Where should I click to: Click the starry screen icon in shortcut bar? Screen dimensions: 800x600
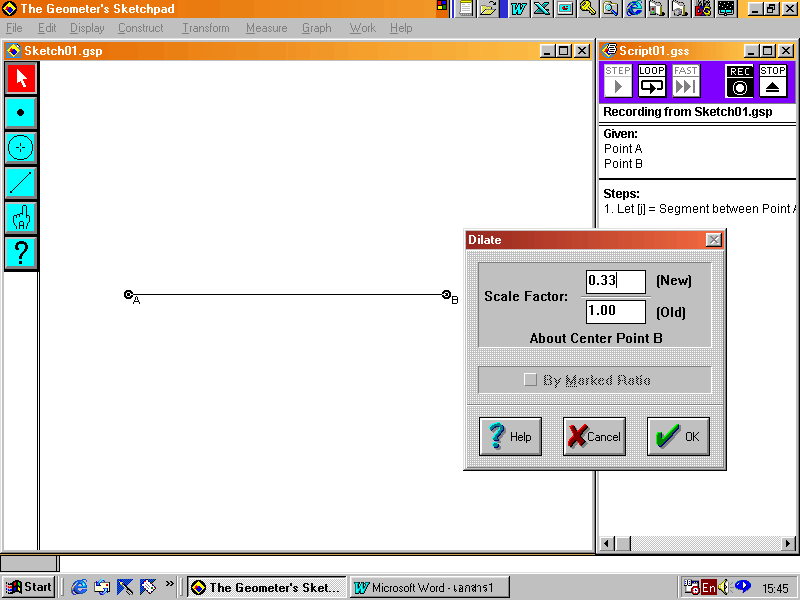tap(726, 9)
